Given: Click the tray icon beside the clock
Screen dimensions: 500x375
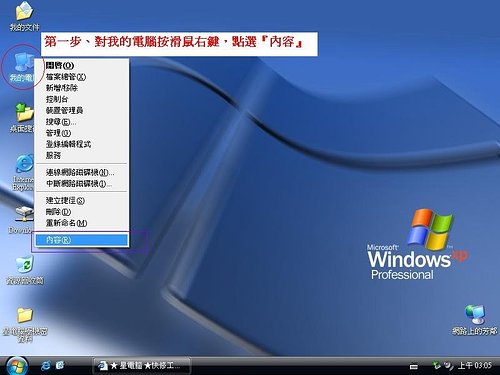Looking at the screenshot, I should pos(449,366).
